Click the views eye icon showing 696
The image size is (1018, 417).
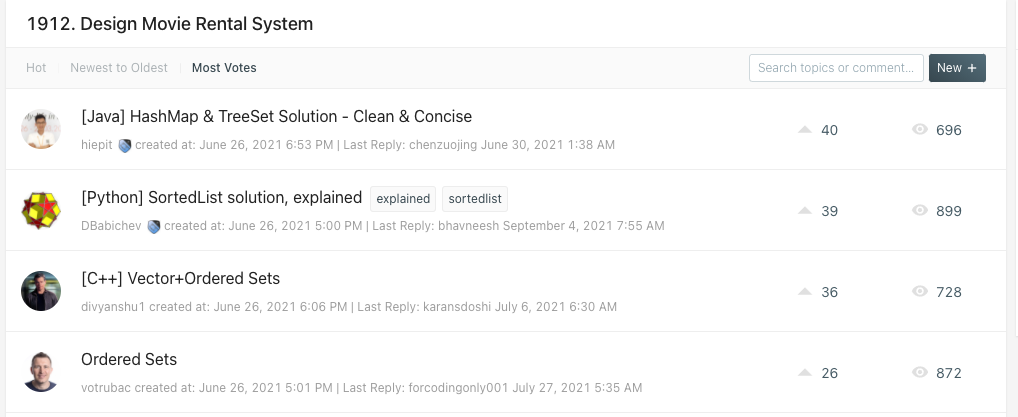pos(920,129)
